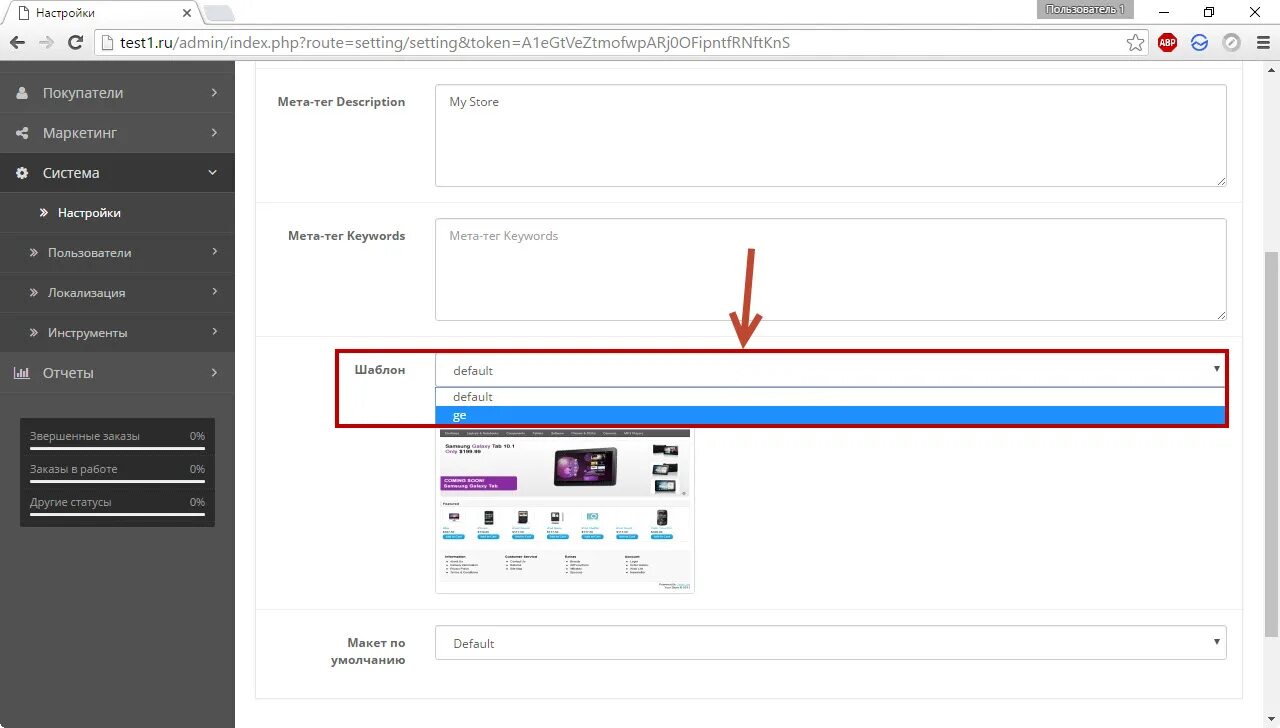This screenshot has height=728, width=1280.
Task: Click the 'Мета-тег Description' label
Action: click(341, 102)
